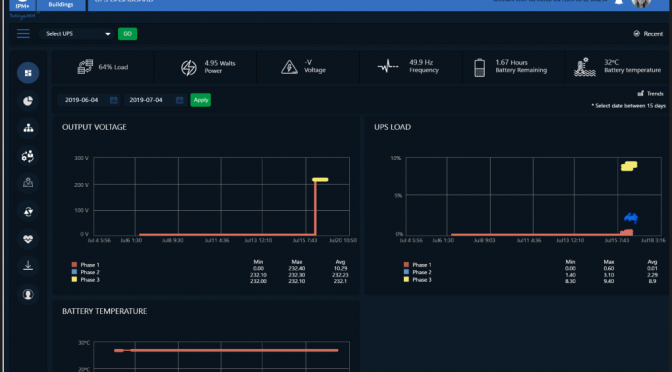The width and height of the screenshot is (672, 372).
Task: Expand the Select UPS dropdown
Action: [77, 34]
